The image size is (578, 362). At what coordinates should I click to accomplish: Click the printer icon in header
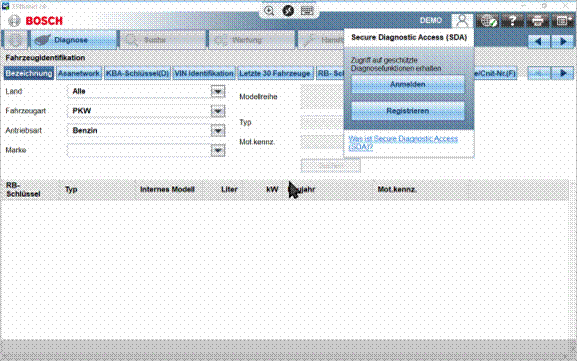(537, 21)
